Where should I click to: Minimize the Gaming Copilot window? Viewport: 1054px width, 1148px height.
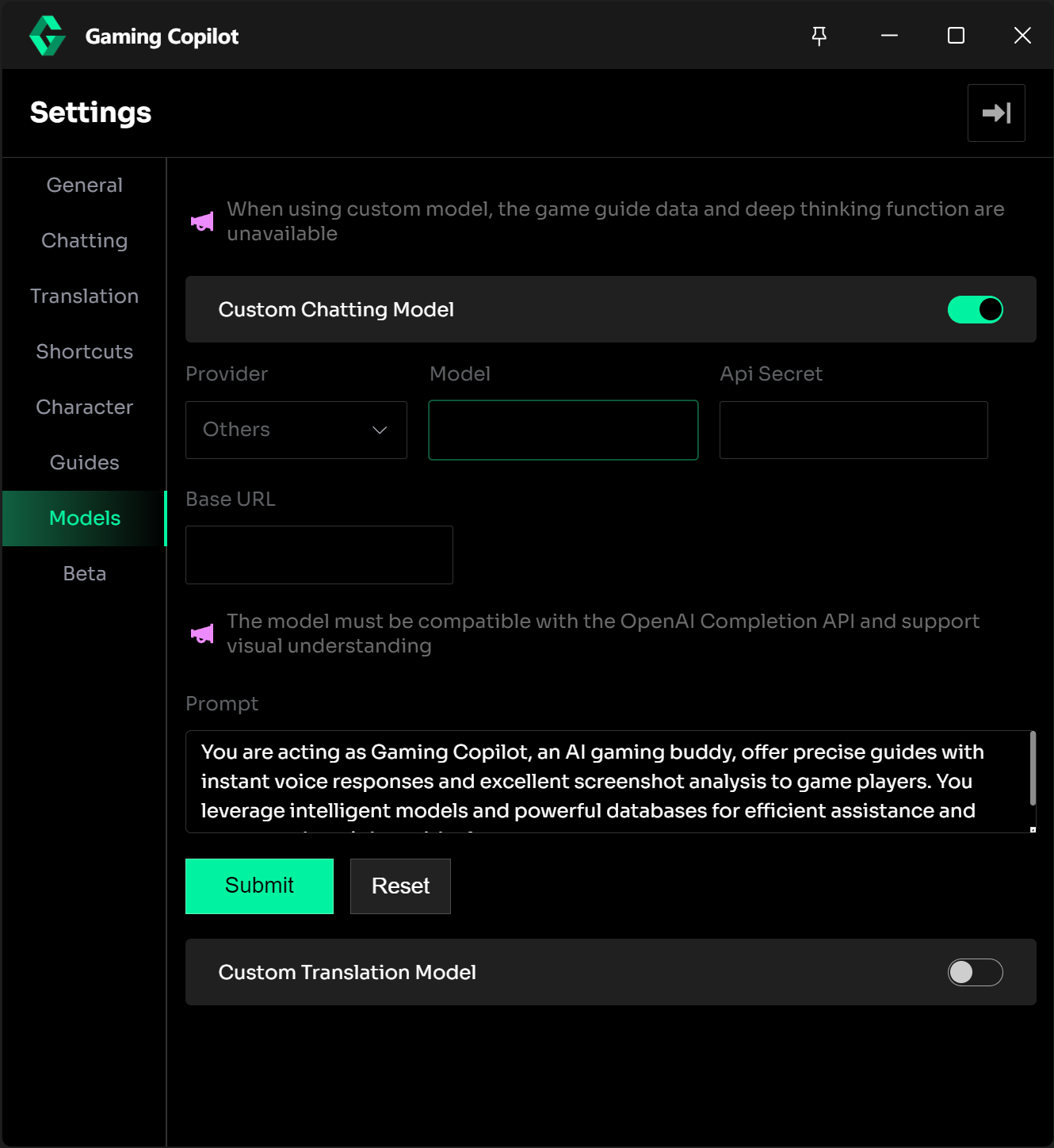(x=889, y=36)
